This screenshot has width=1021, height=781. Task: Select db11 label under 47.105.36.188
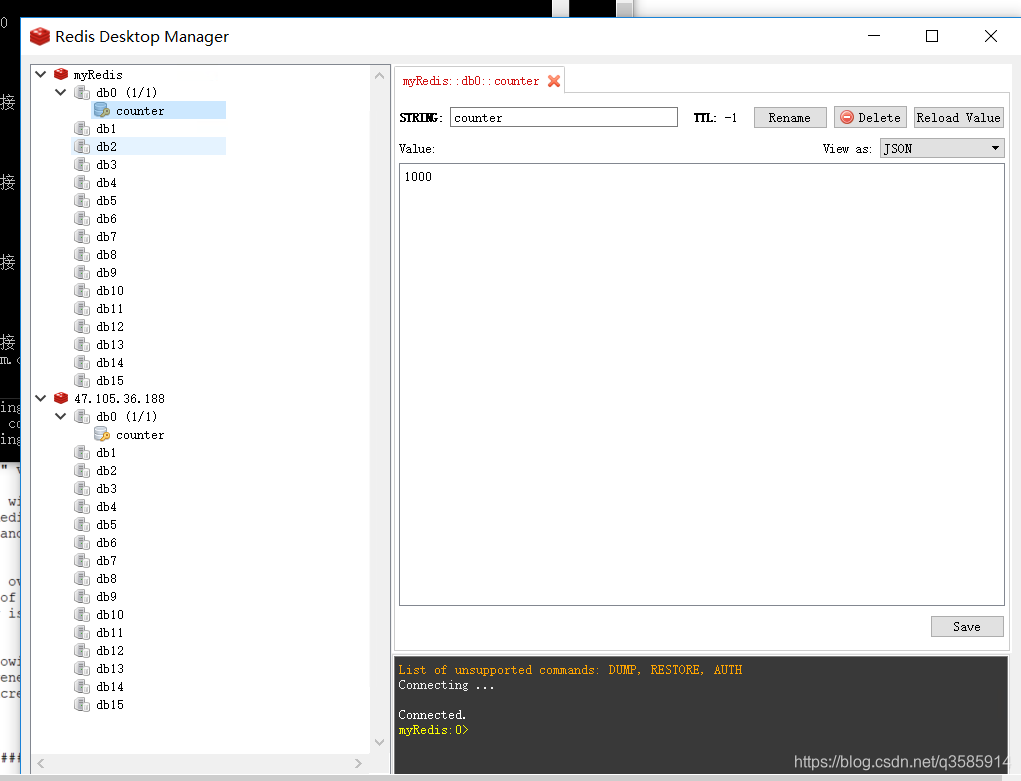point(110,632)
